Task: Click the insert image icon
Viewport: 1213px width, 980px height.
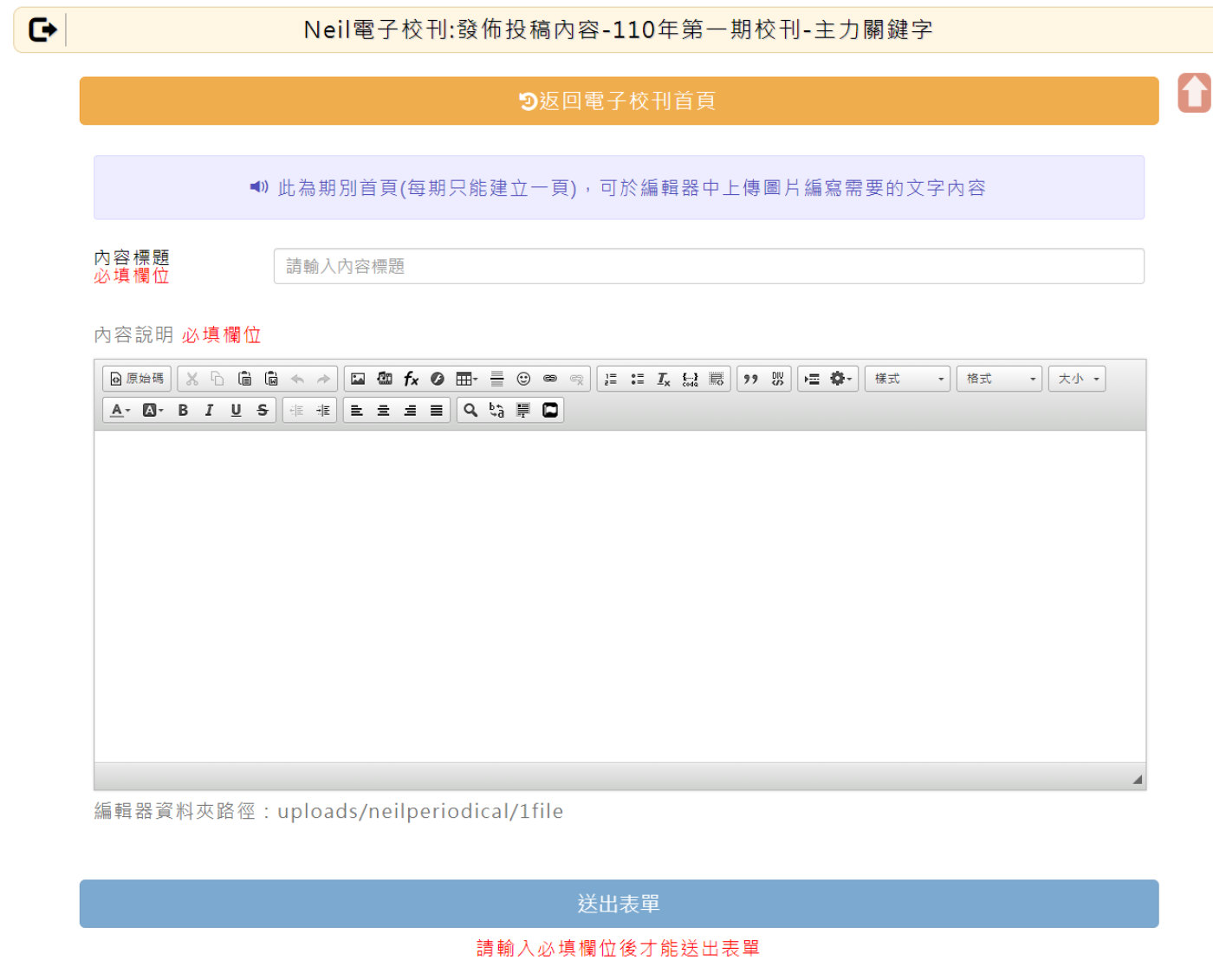Action: pyautogui.click(x=358, y=379)
